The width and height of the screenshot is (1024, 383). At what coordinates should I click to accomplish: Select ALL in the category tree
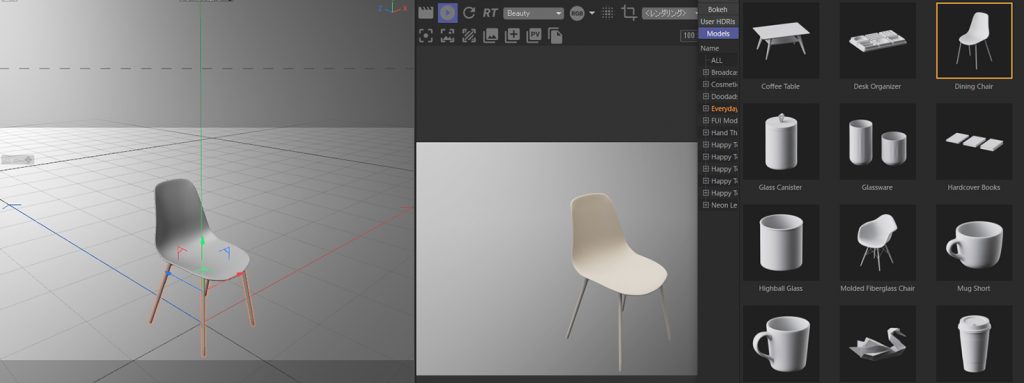point(716,60)
